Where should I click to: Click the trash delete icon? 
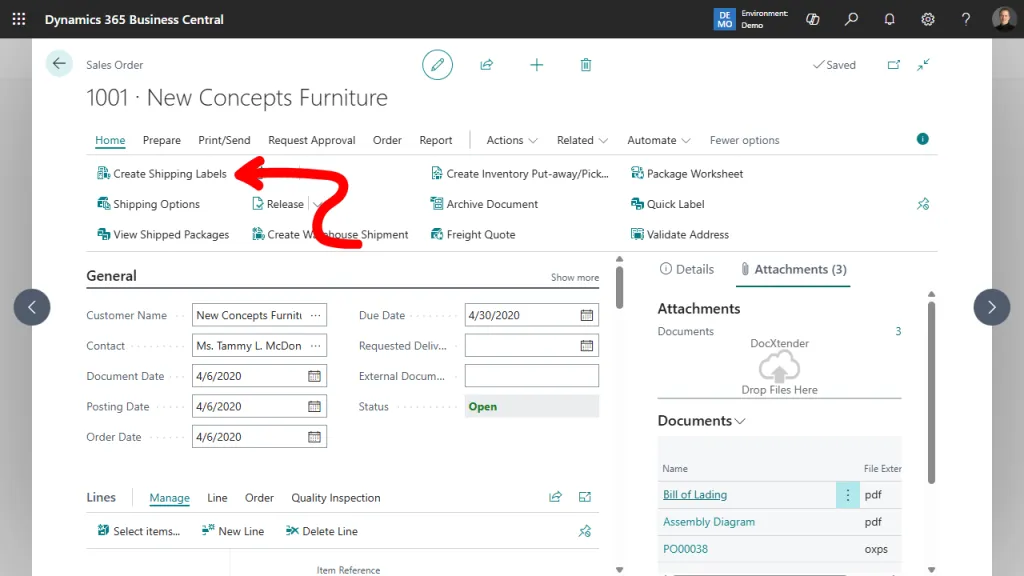click(586, 65)
